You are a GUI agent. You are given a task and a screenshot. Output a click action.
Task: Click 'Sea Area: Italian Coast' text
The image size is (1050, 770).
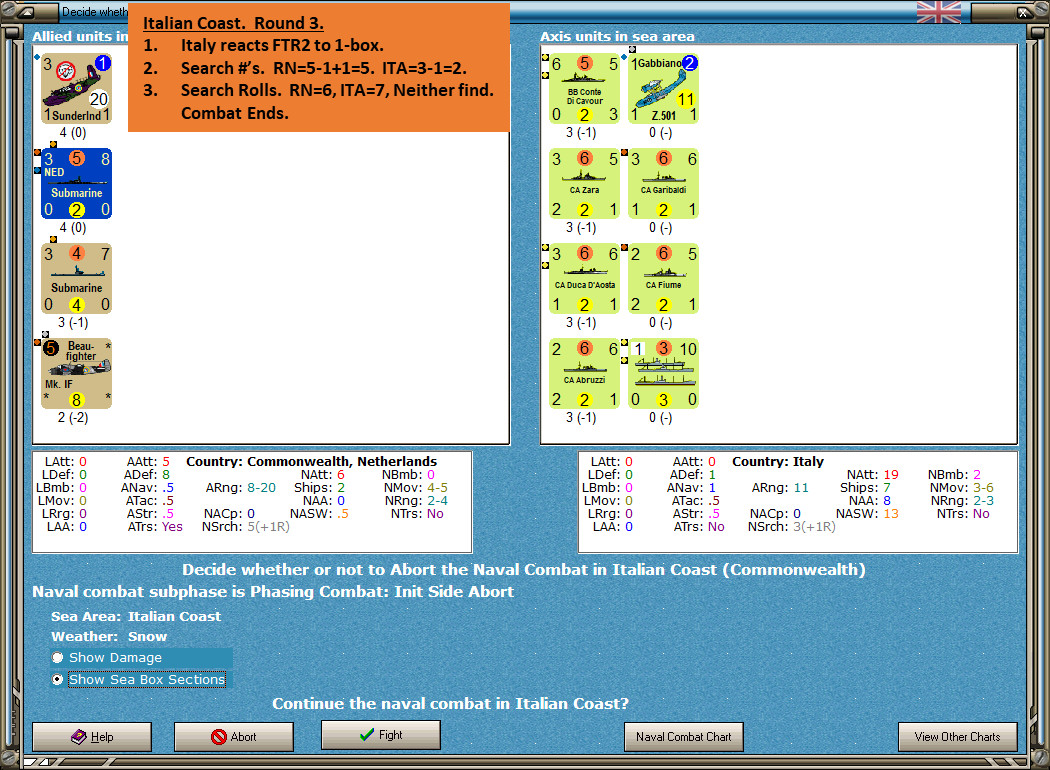pos(136,616)
